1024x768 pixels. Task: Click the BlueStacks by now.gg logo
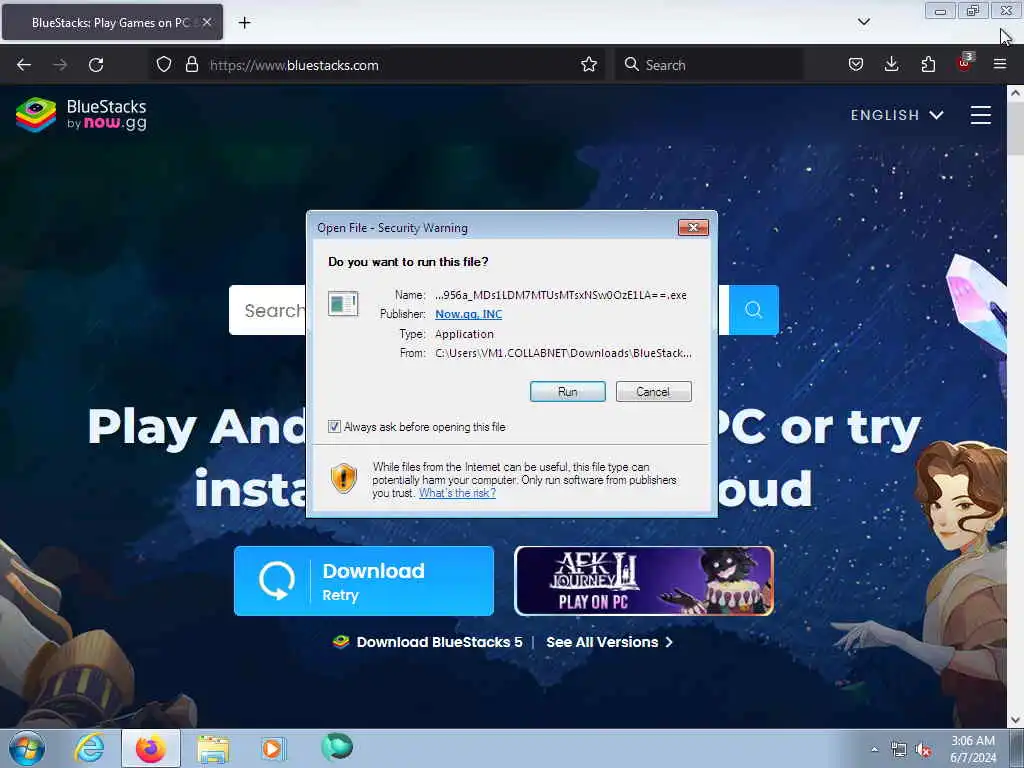(x=81, y=115)
